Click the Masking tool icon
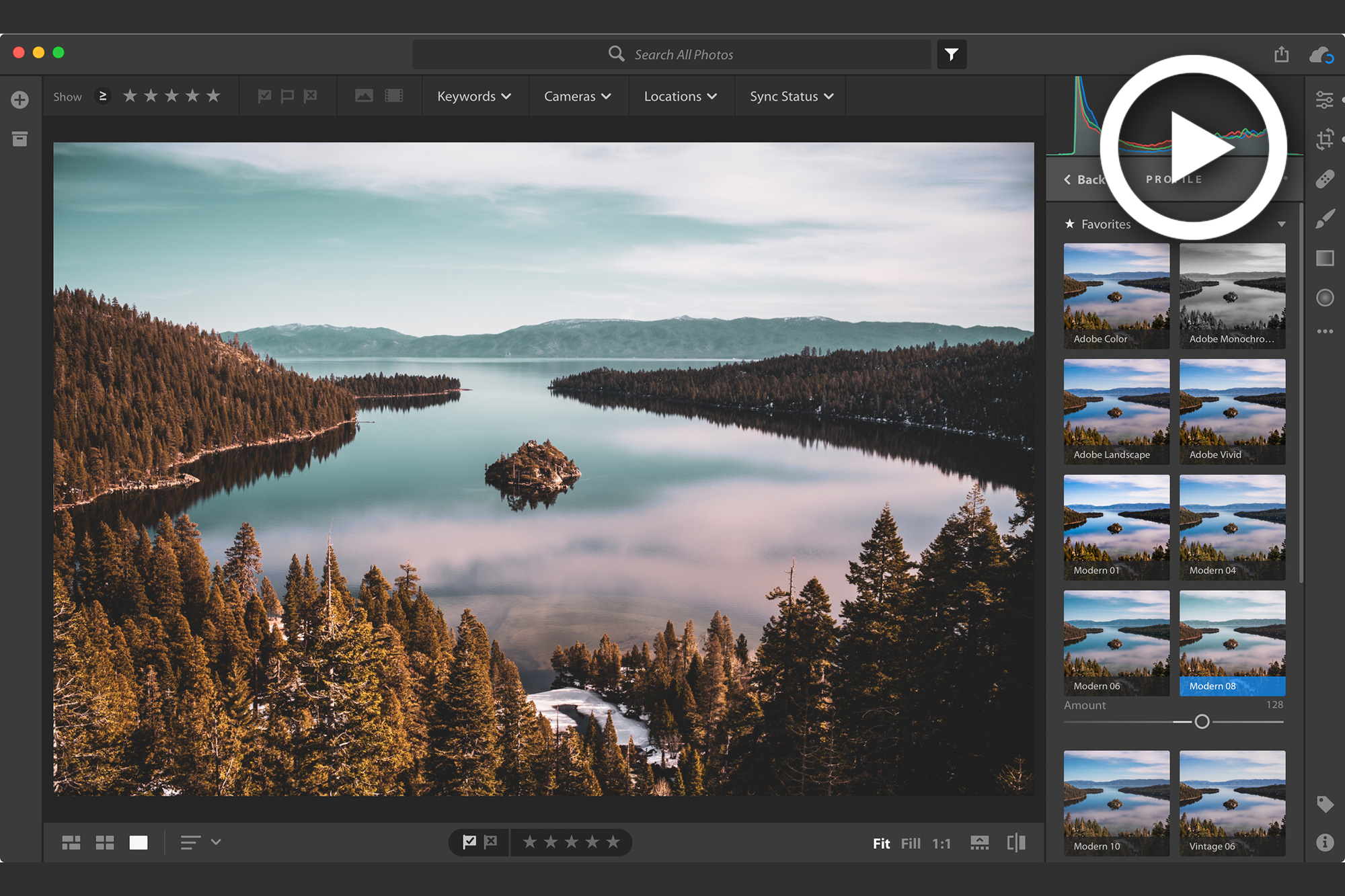 point(1326,296)
